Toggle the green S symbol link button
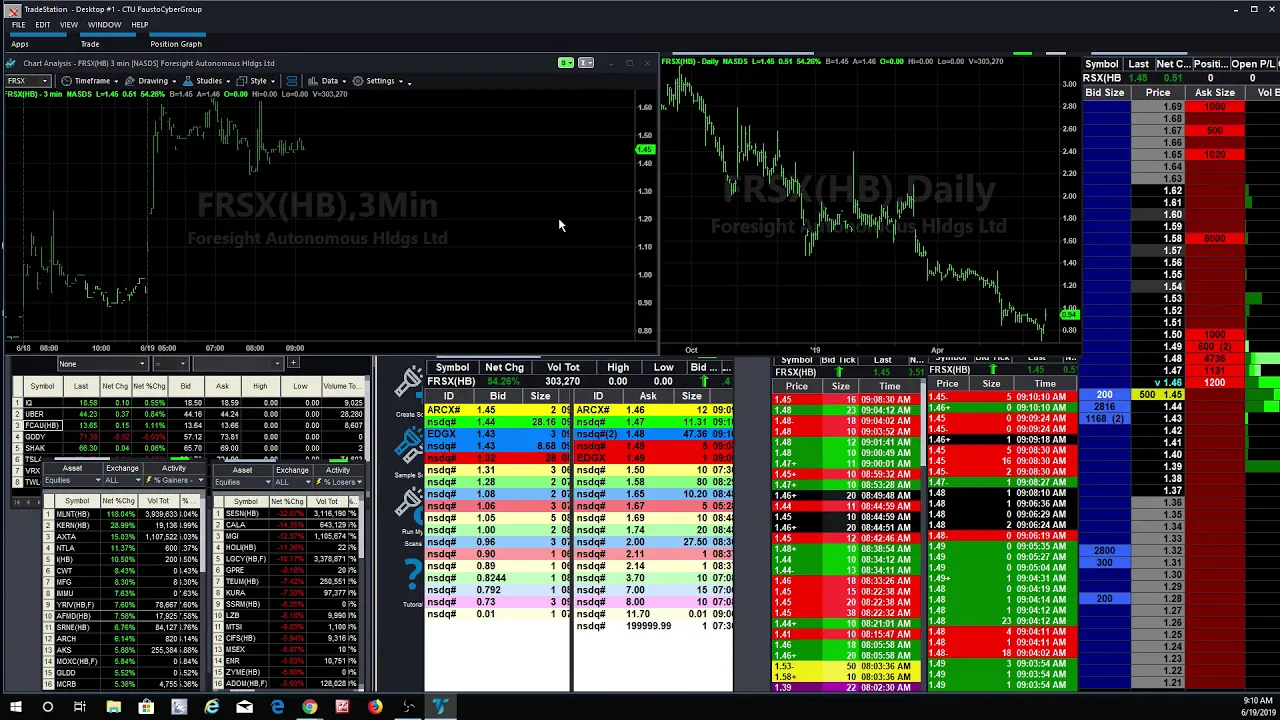Viewport: 1280px width, 720px height. pos(566,63)
